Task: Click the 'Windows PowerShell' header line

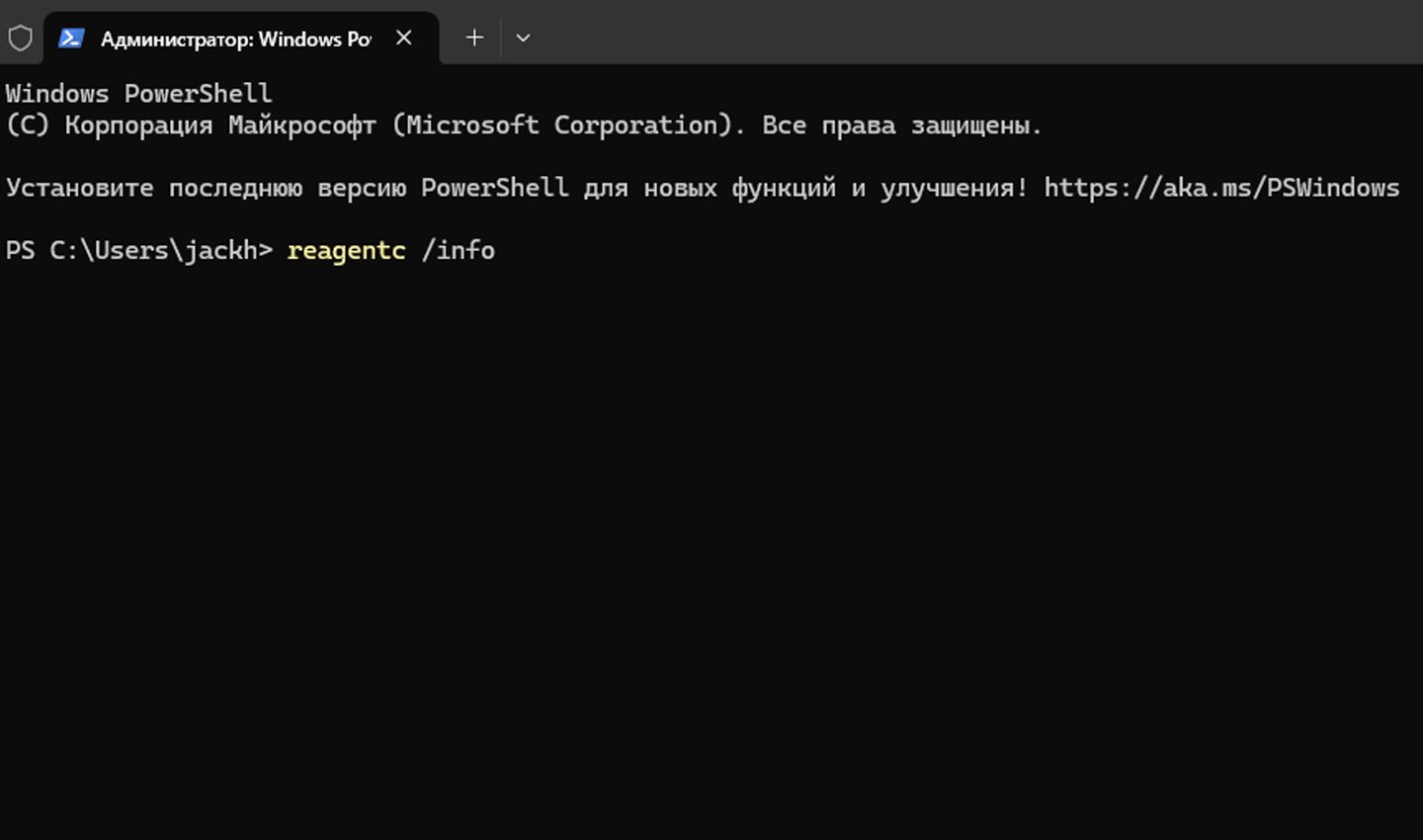Action: tap(138, 94)
